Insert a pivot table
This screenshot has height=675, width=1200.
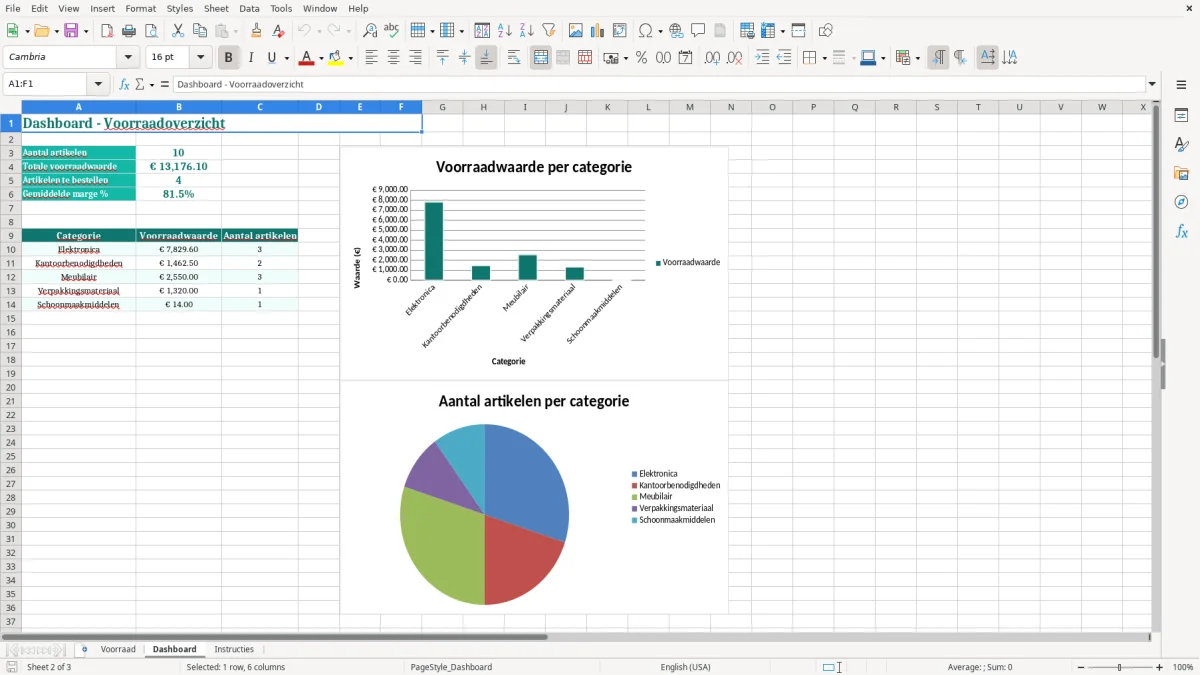tap(620, 31)
